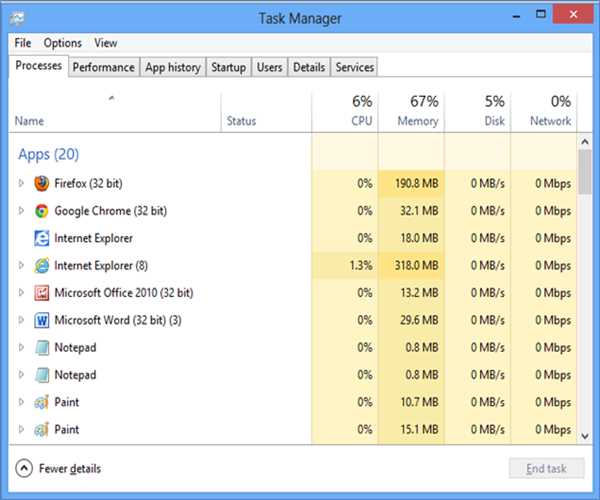Open the Startup tab

pos(228,67)
